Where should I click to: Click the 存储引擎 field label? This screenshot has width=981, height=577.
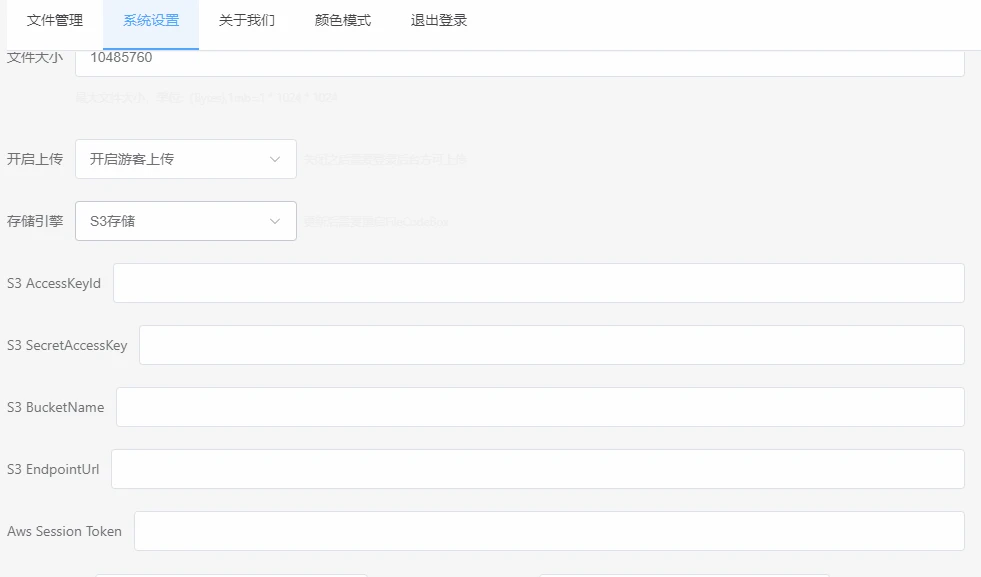pos(35,221)
